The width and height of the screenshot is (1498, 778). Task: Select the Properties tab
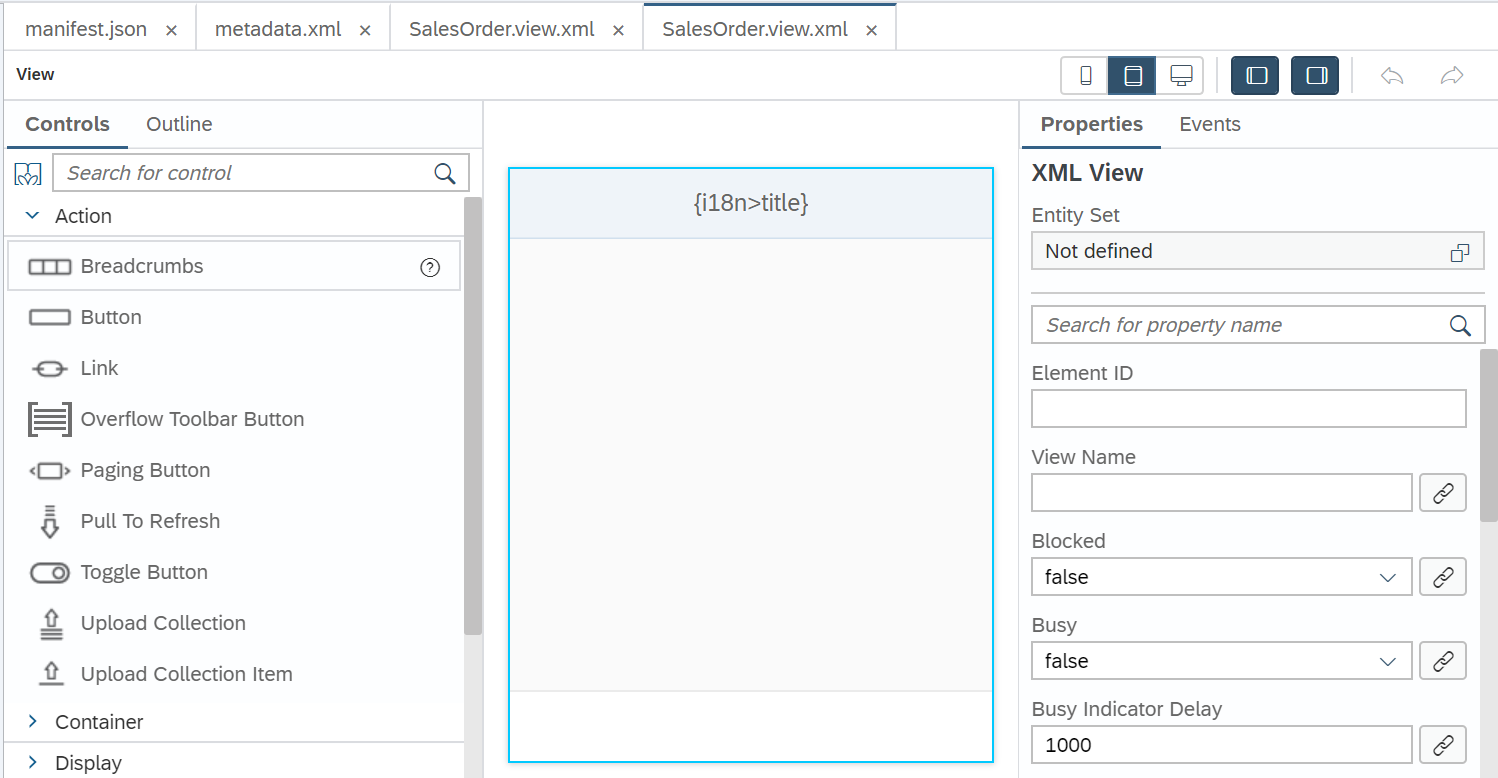(1092, 124)
